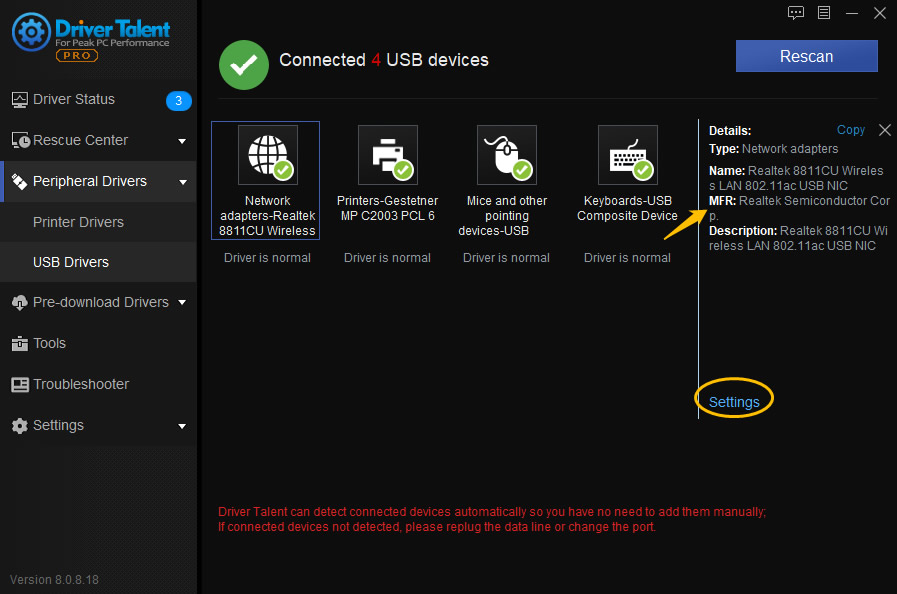
Task: Close the Details panel with X
Action: tap(884, 130)
